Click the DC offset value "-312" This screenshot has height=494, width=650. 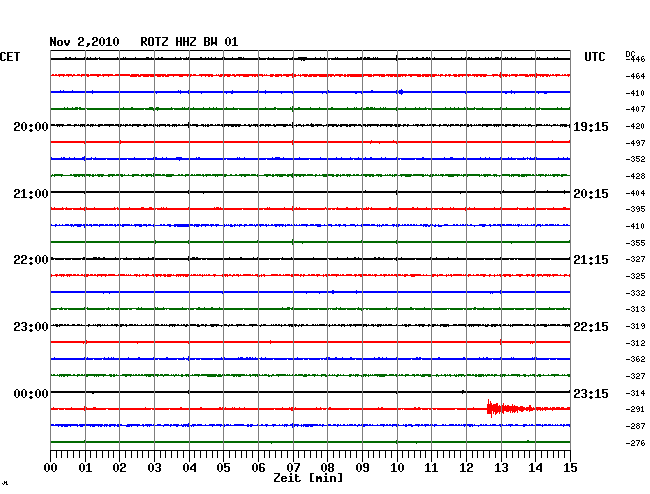coord(635,343)
